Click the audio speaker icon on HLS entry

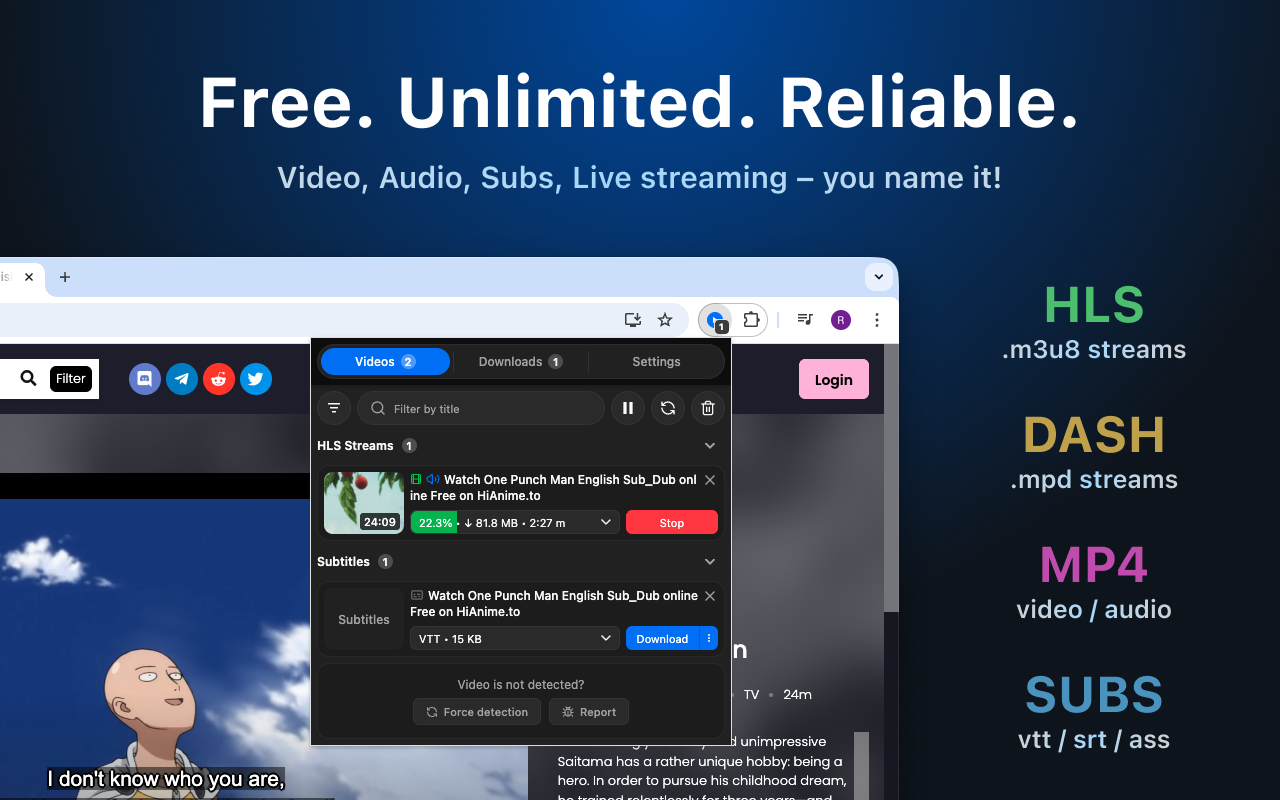[x=433, y=480]
